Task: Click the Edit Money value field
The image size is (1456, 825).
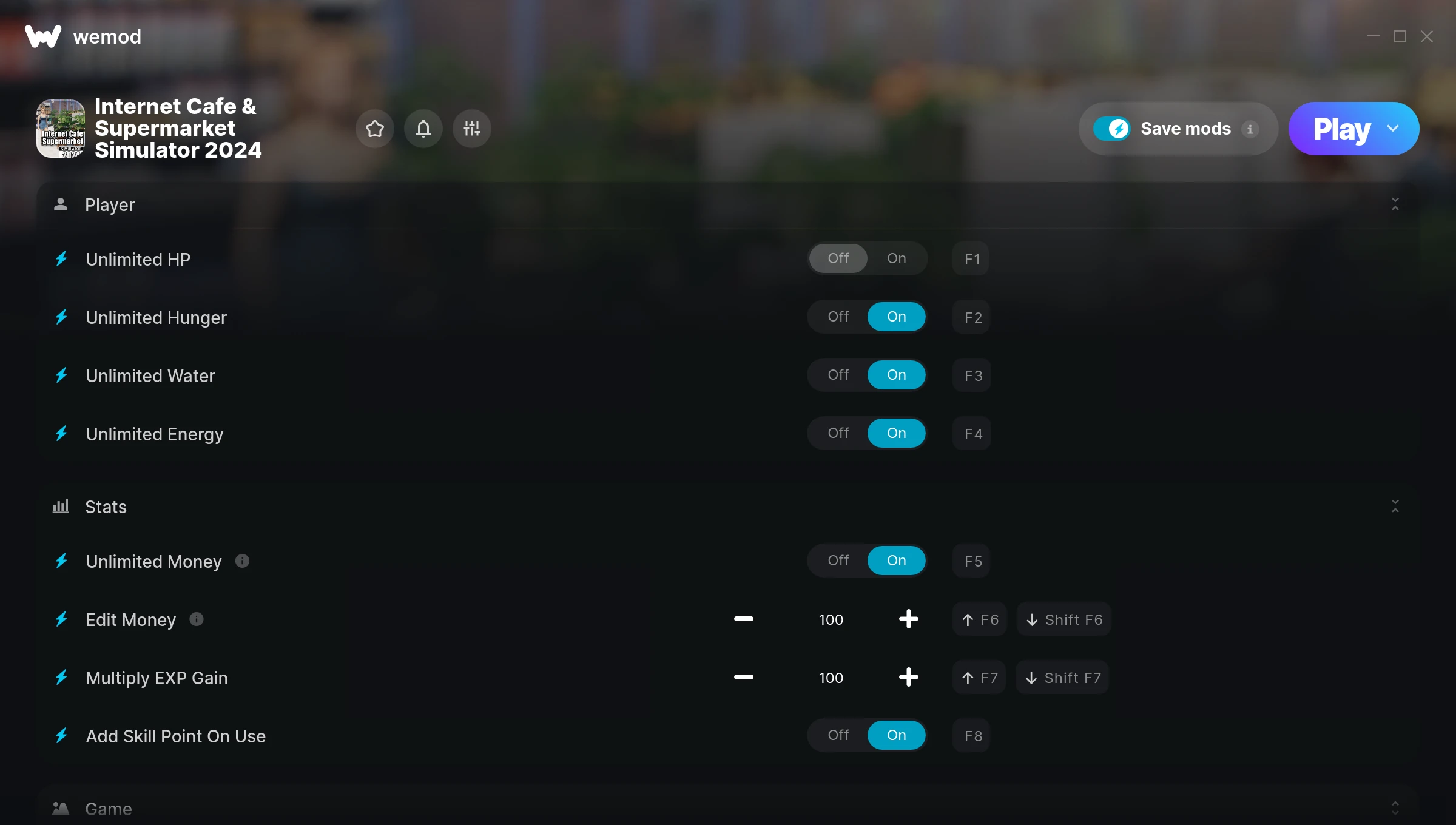Action: tap(831, 619)
